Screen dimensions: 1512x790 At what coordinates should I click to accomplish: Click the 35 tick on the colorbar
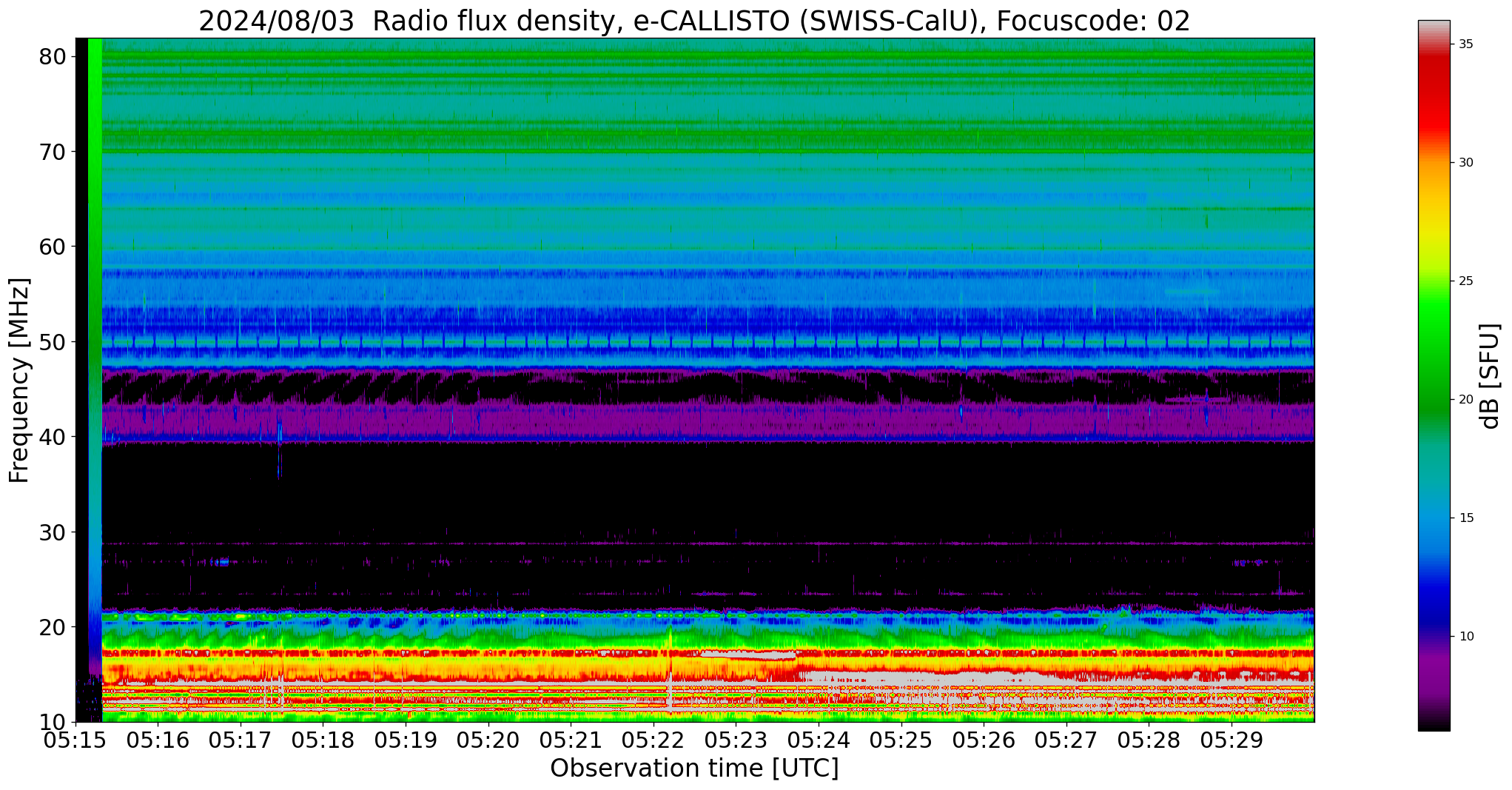click(x=1465, y=44)
